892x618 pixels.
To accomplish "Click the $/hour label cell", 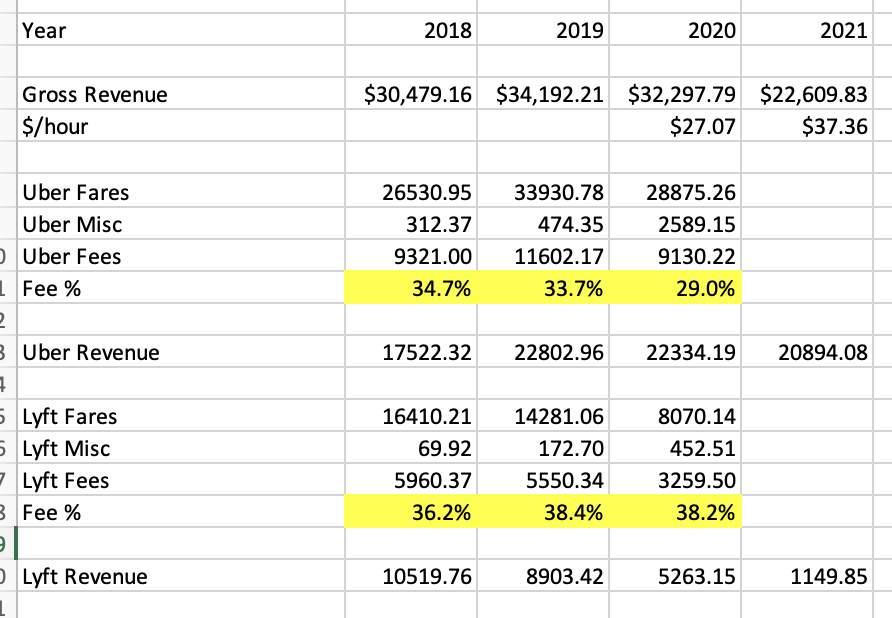I will click(181, 126).
